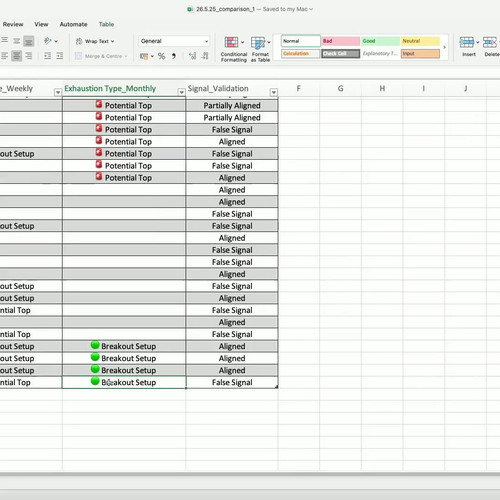Open the Table ribbon tab
The image size is (500, 500).
106,24
